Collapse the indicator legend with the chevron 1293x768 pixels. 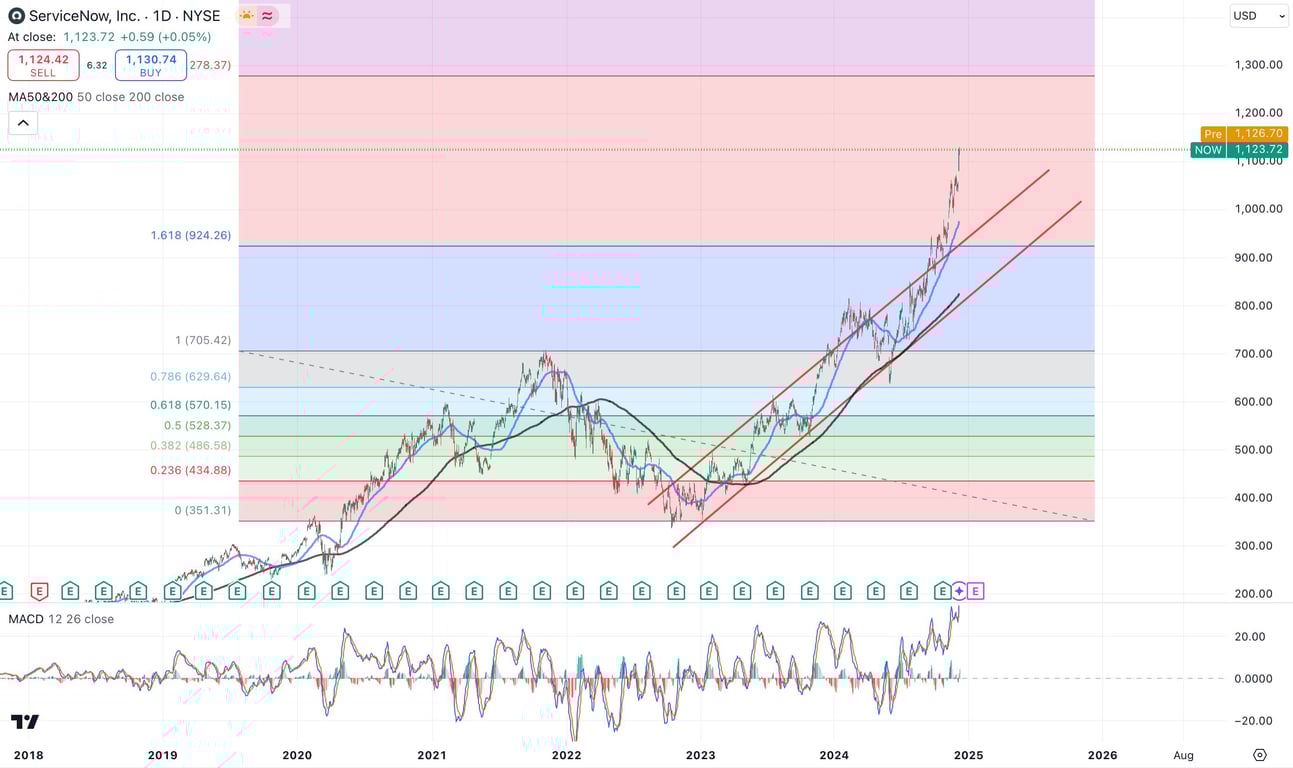[23, 123]
